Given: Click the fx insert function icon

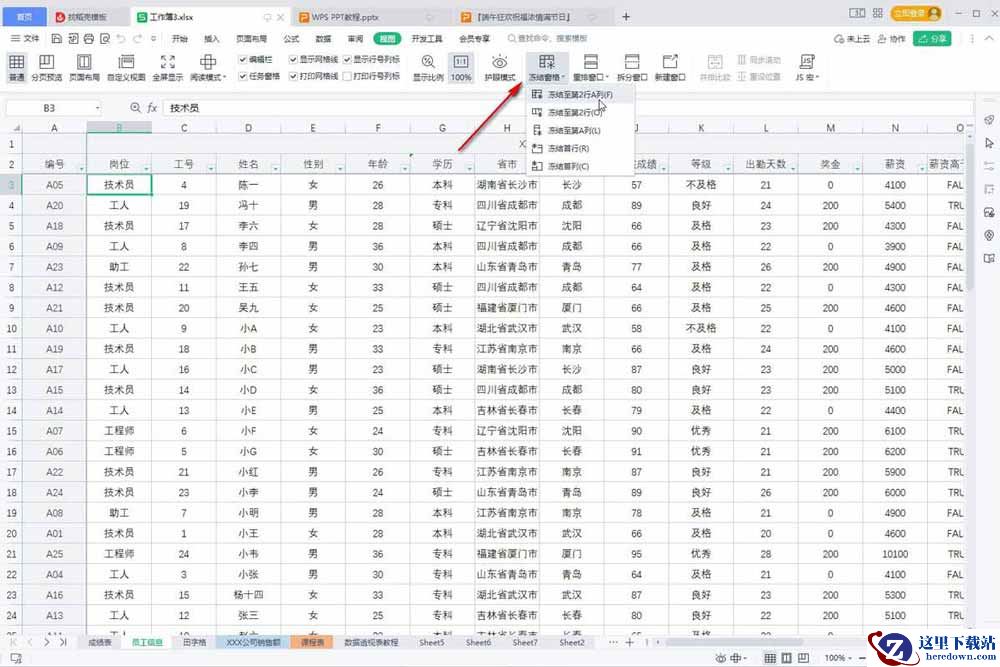Looking at the screenshot, I should (152, 108).
